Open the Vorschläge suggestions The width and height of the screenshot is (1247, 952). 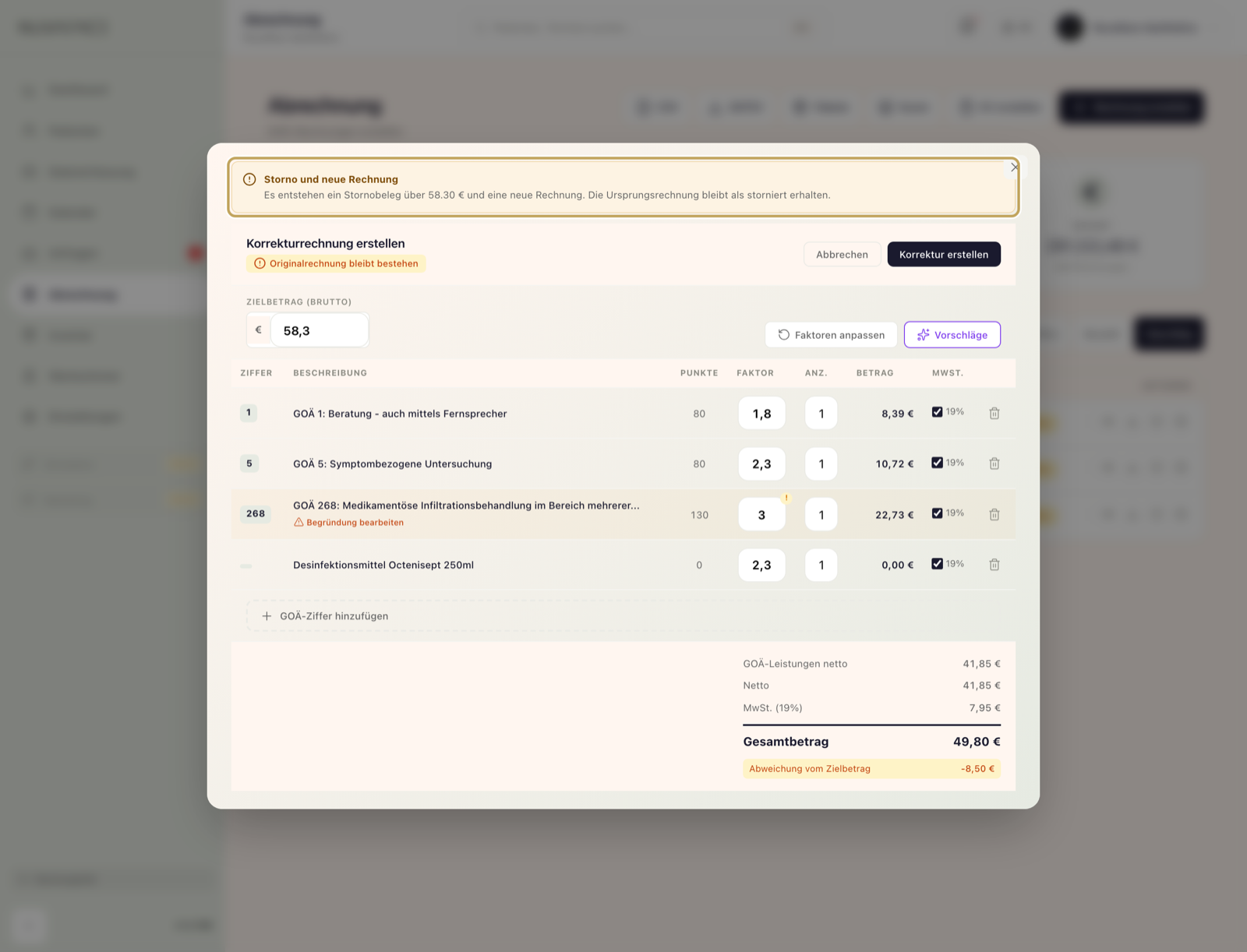pyautogui.click(x=952, y=335)
